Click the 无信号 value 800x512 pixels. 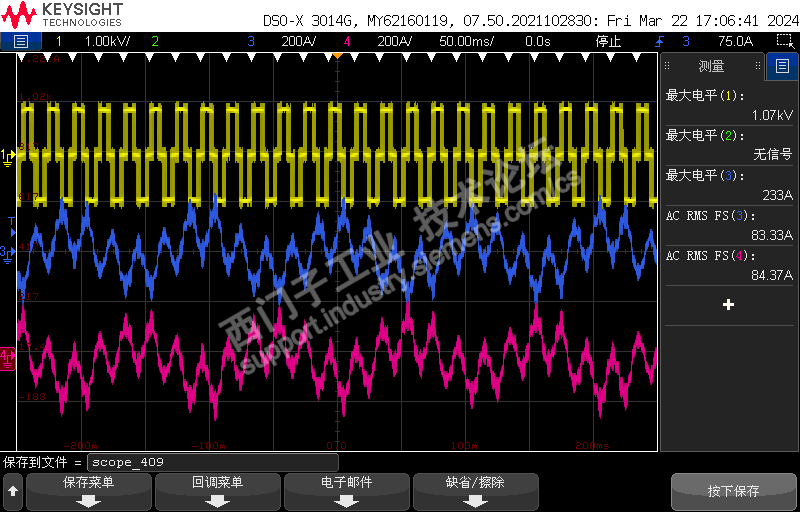(773, 155)
